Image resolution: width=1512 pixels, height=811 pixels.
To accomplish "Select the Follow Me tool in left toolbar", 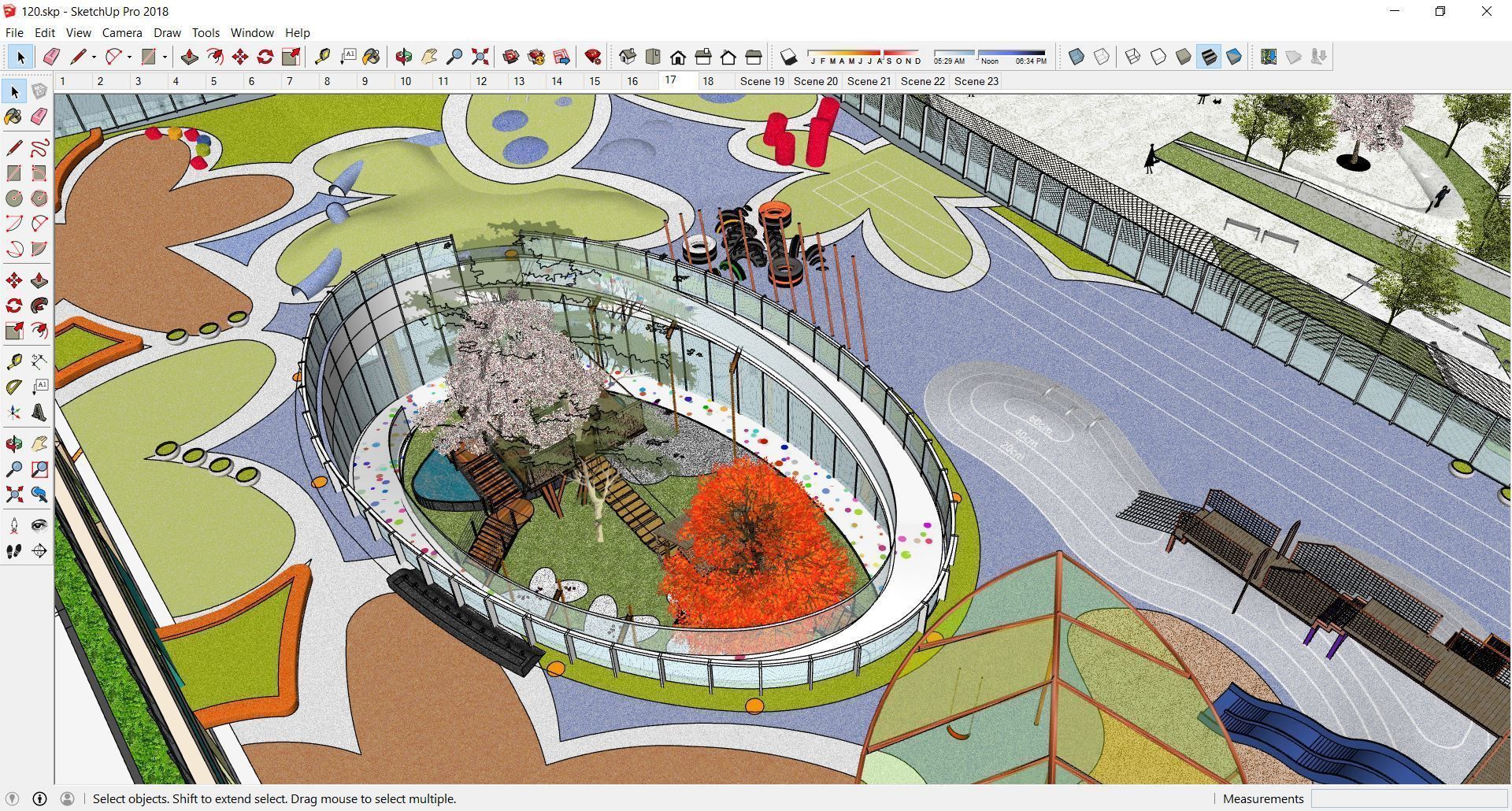I will (39, 306).
